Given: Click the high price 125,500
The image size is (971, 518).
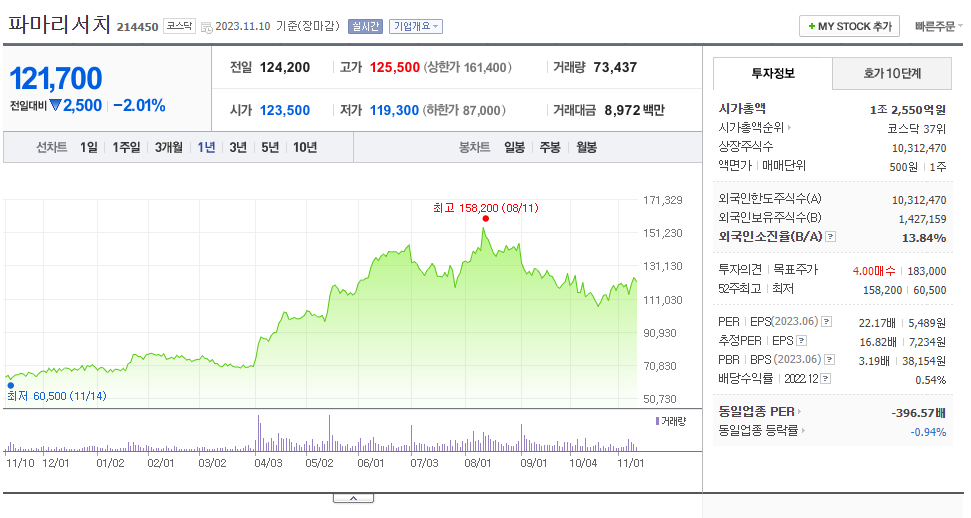Looking at the screenshot, I should click(x=394, y=68).
